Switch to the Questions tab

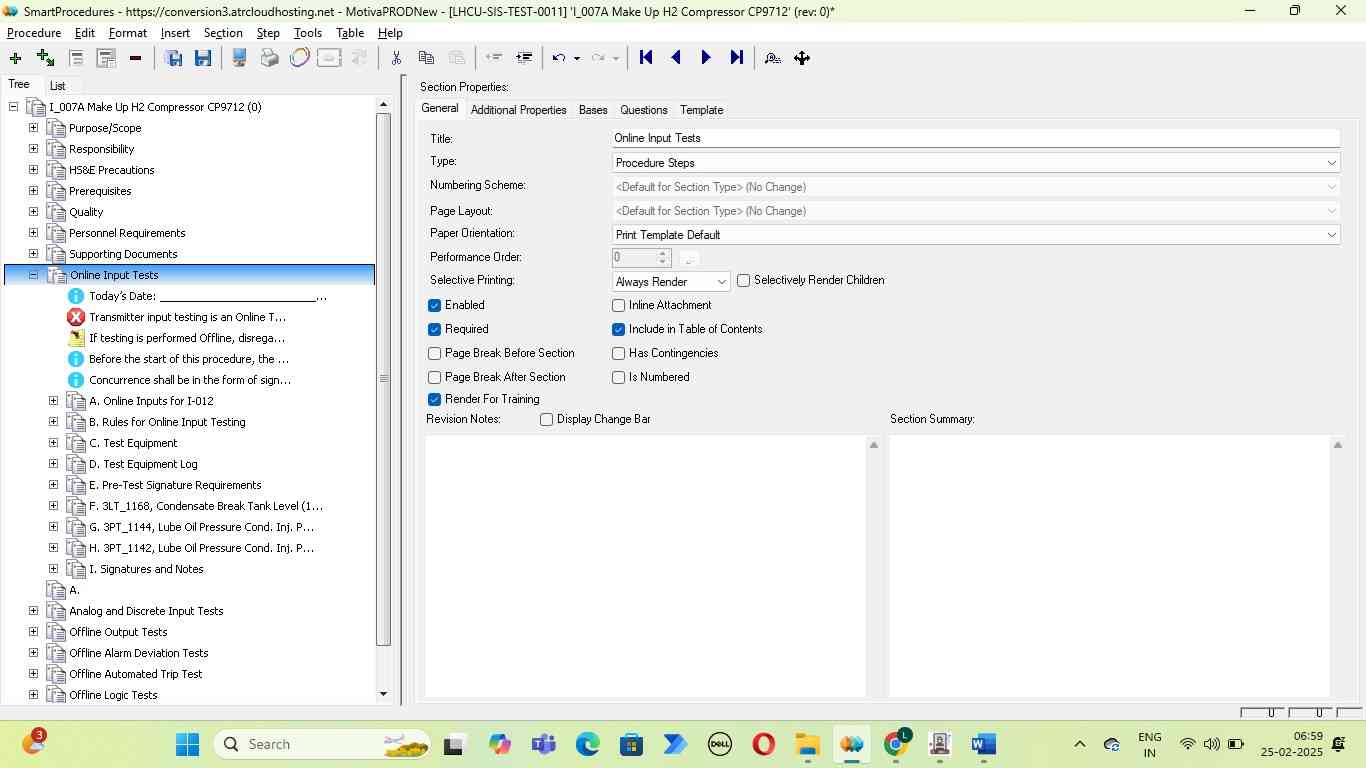(x=643, y=110)
